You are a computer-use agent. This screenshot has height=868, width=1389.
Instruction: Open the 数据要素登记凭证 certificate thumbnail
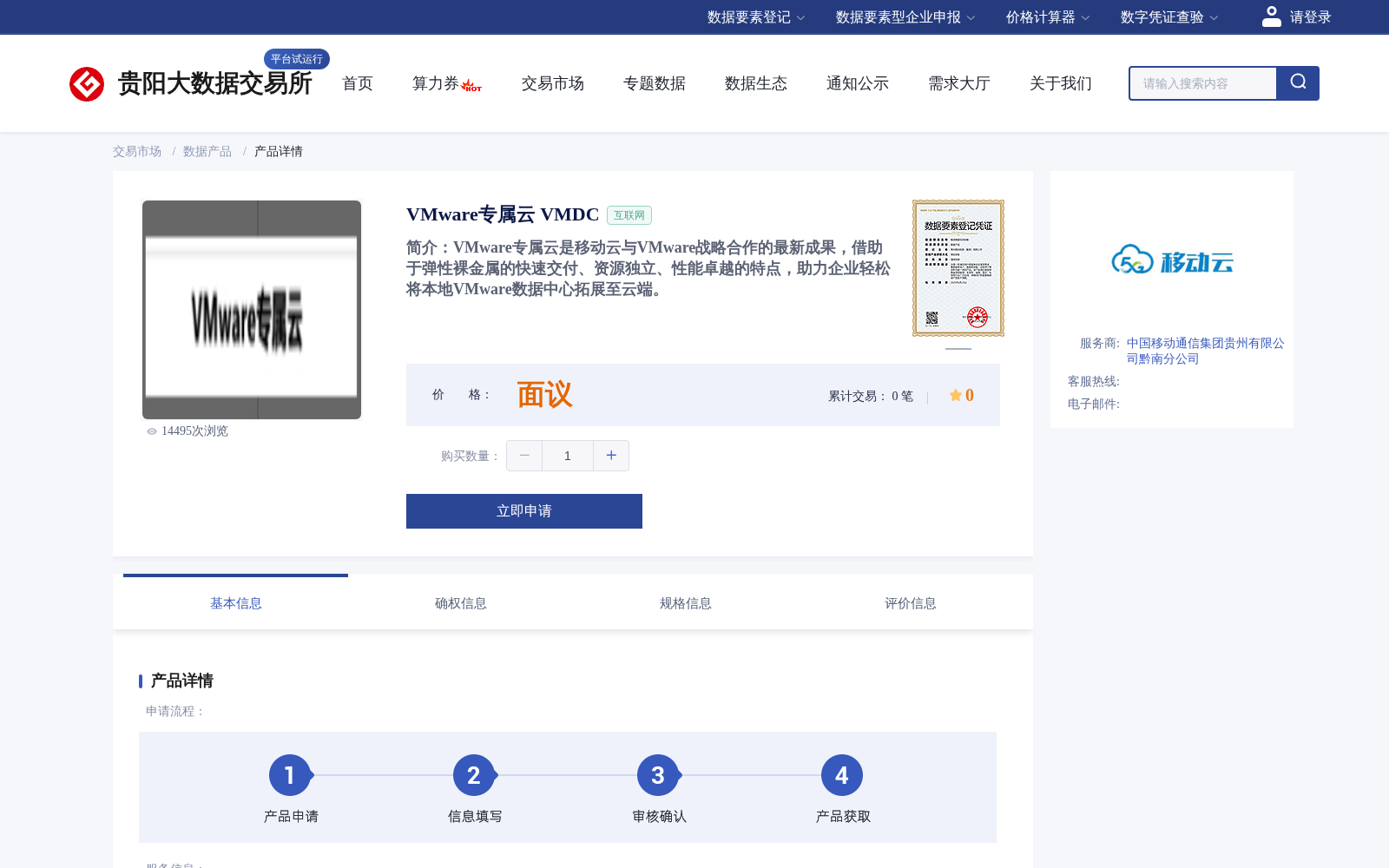tap(958, 268)
